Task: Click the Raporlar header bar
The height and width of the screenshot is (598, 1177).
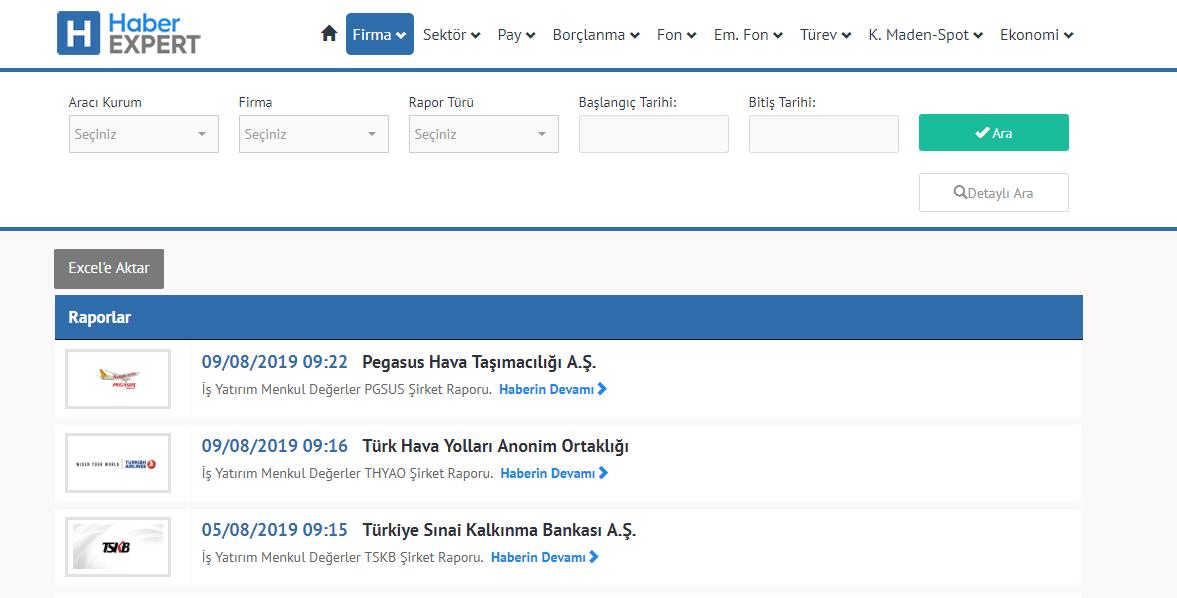Action: point(568,317)
